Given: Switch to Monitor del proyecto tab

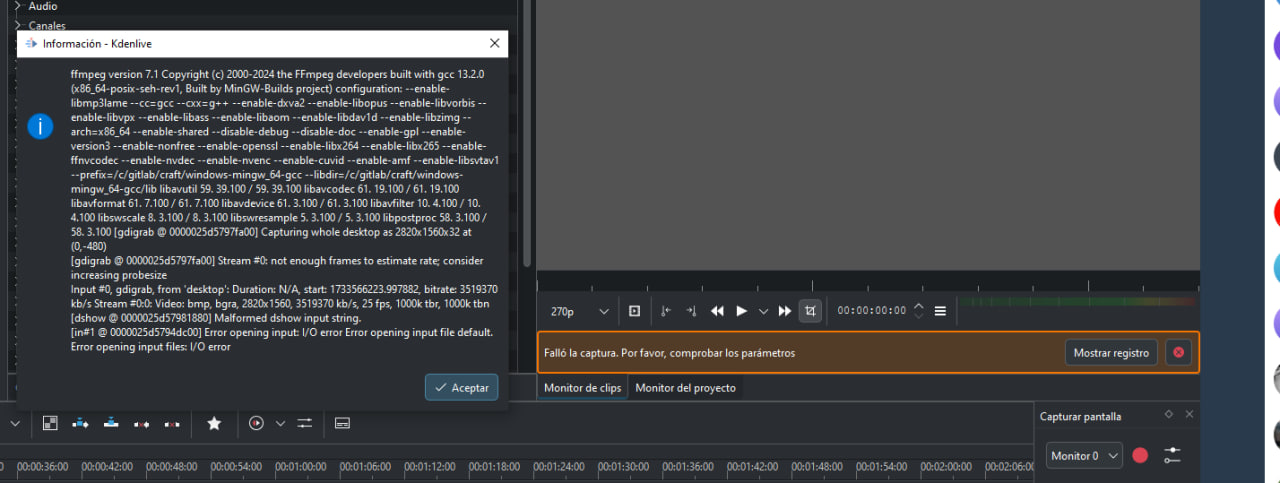Looking at the screenshot, I should point(685,388).
